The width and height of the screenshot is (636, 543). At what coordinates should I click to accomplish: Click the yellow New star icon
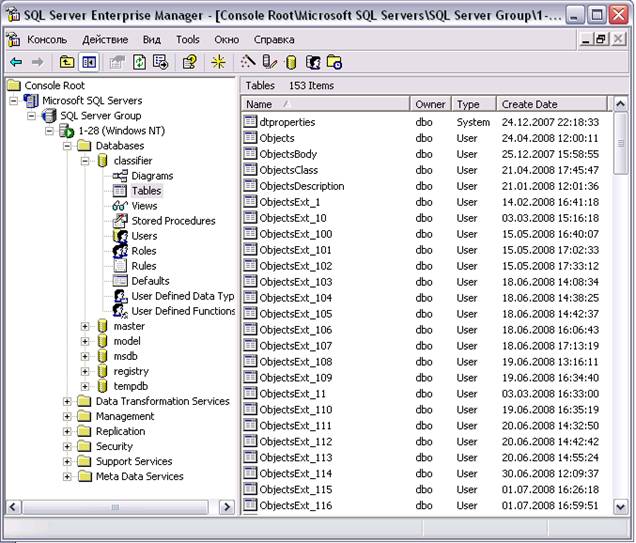point(218,62)
